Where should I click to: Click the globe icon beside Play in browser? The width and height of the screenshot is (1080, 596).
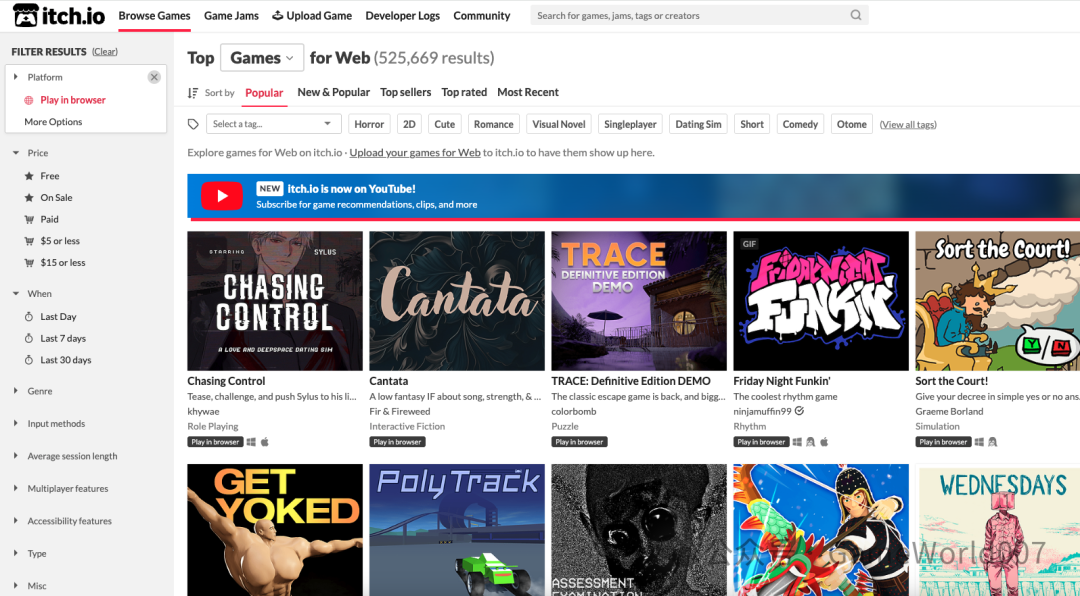29,100
